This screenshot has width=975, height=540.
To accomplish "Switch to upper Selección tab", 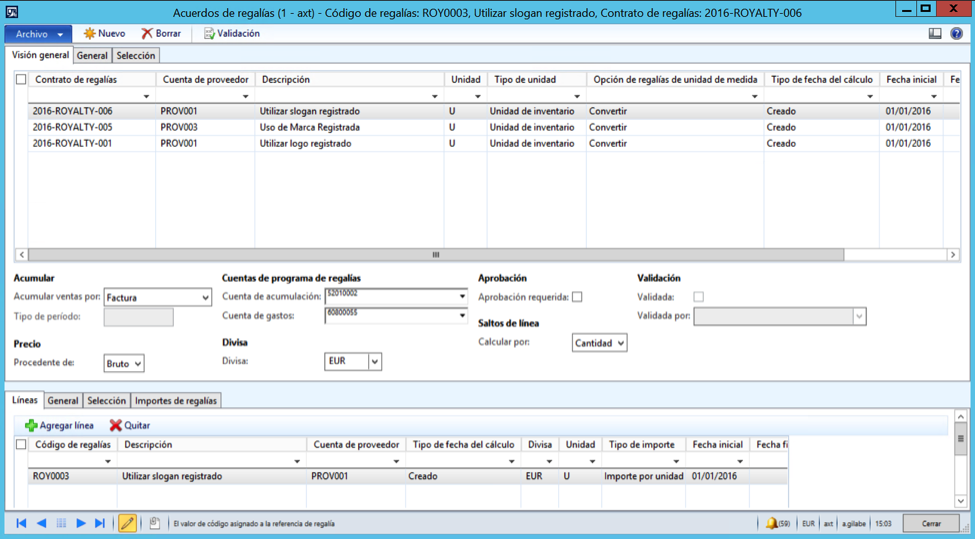I will click(136, 55).
